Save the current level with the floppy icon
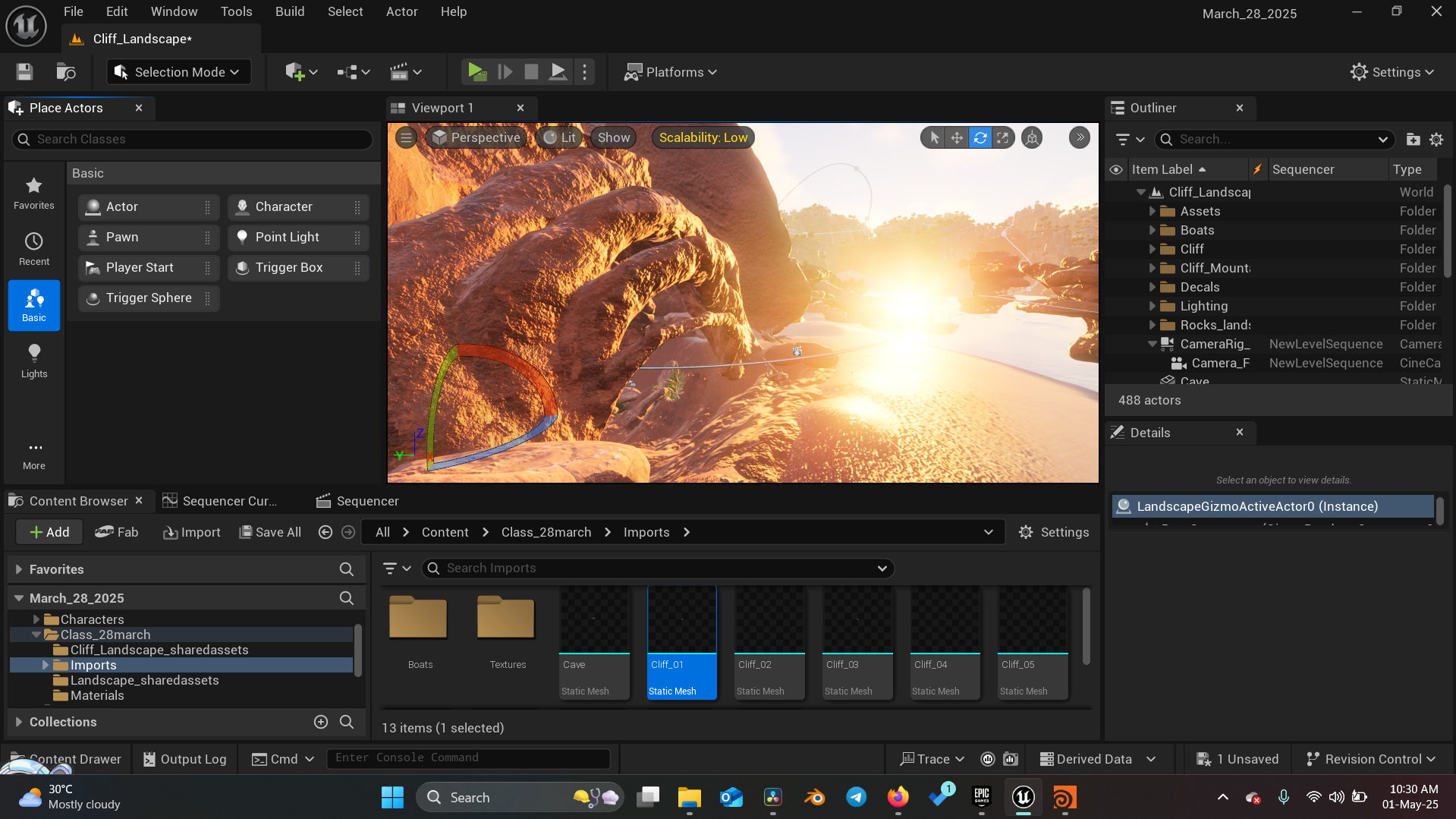Screen dimensions: 1456x819 pos(24,72)
